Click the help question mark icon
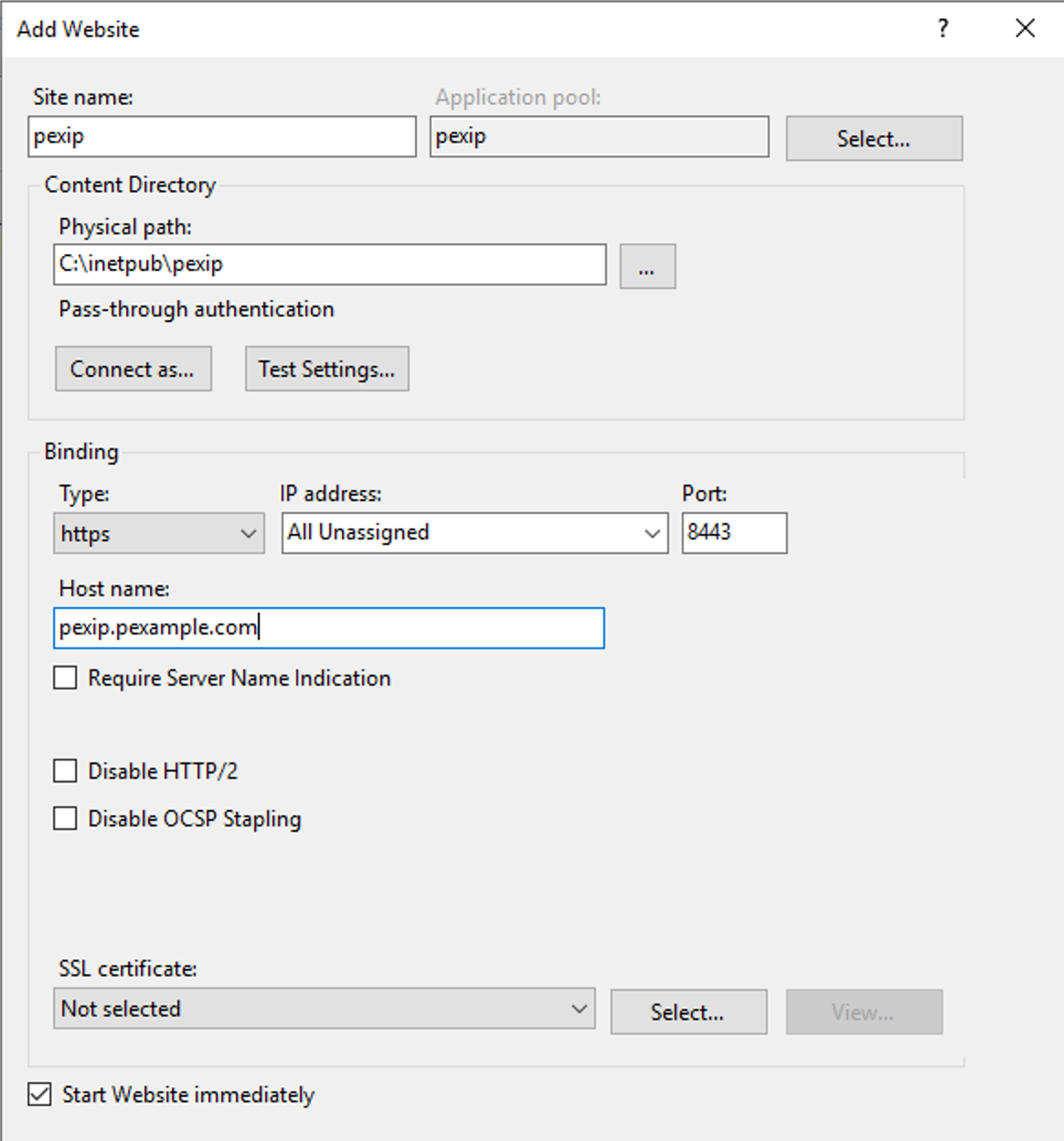This screenshot has width=1064, height=1141. 942,28
